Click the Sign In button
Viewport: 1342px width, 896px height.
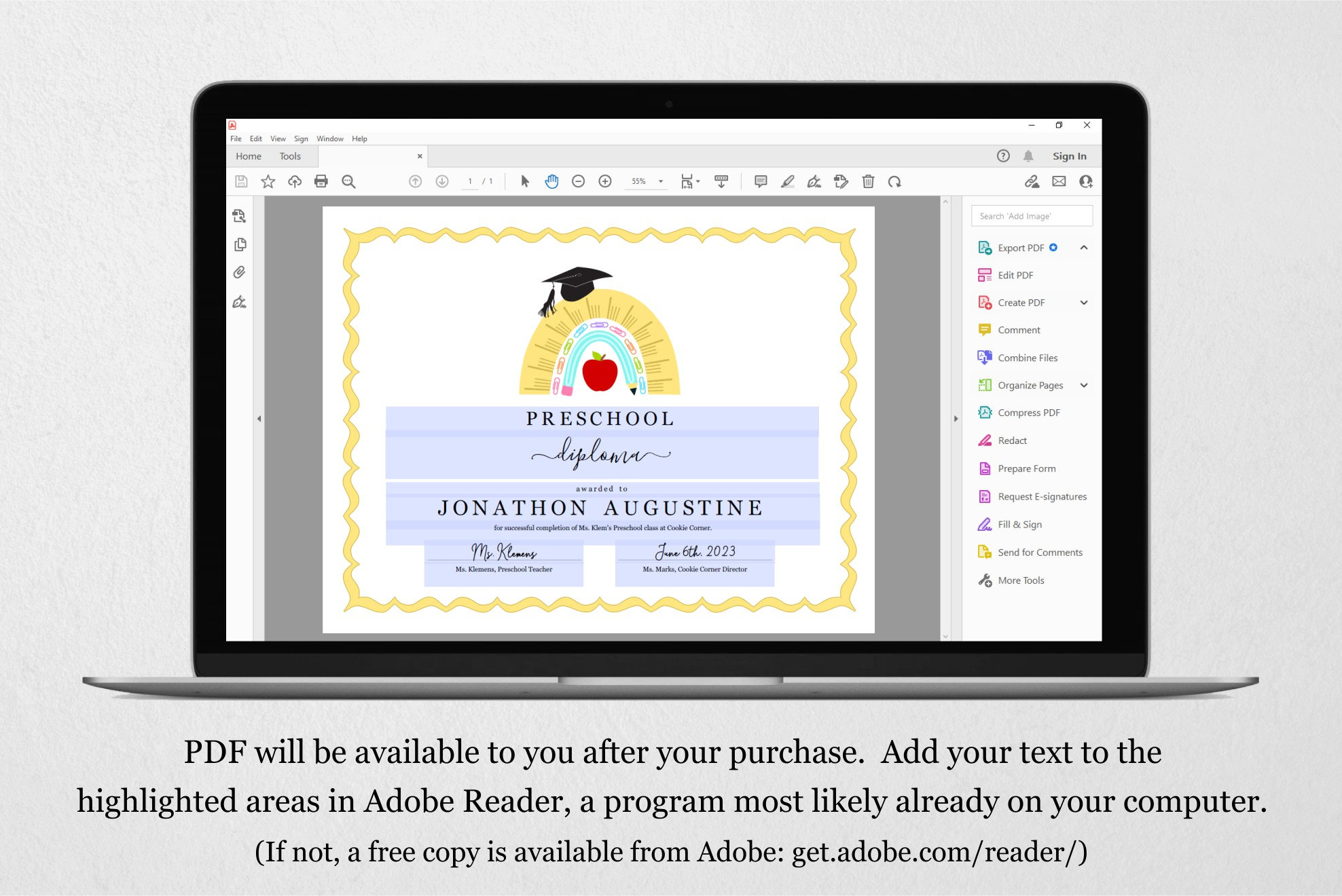tap(1070, 155)
